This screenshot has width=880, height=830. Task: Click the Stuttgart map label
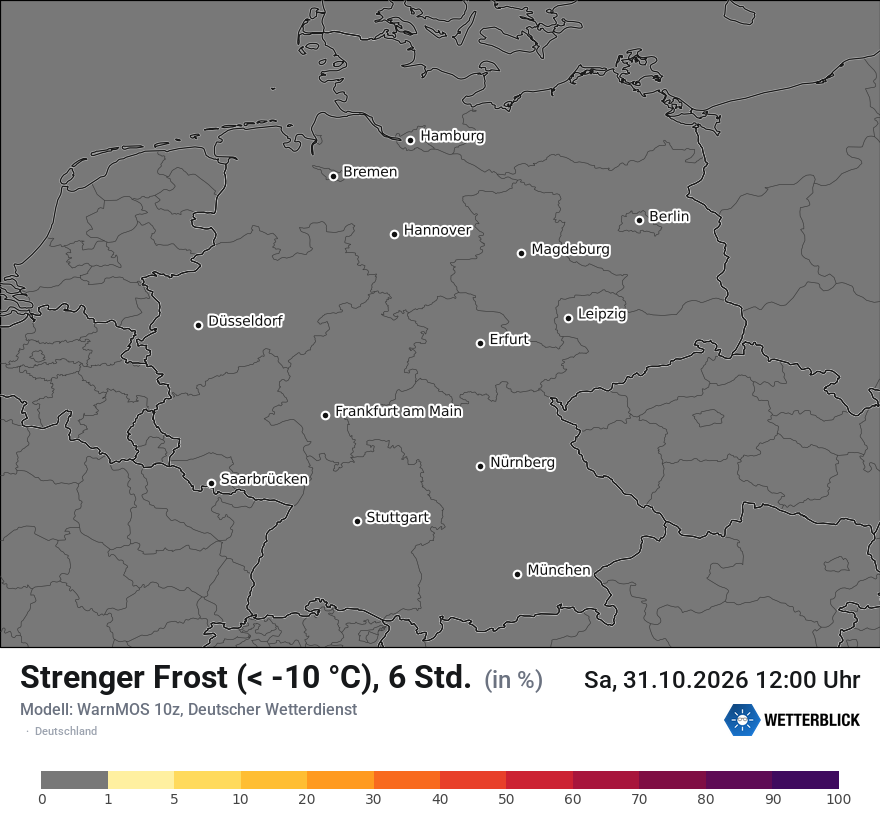[x=398, y=518]
